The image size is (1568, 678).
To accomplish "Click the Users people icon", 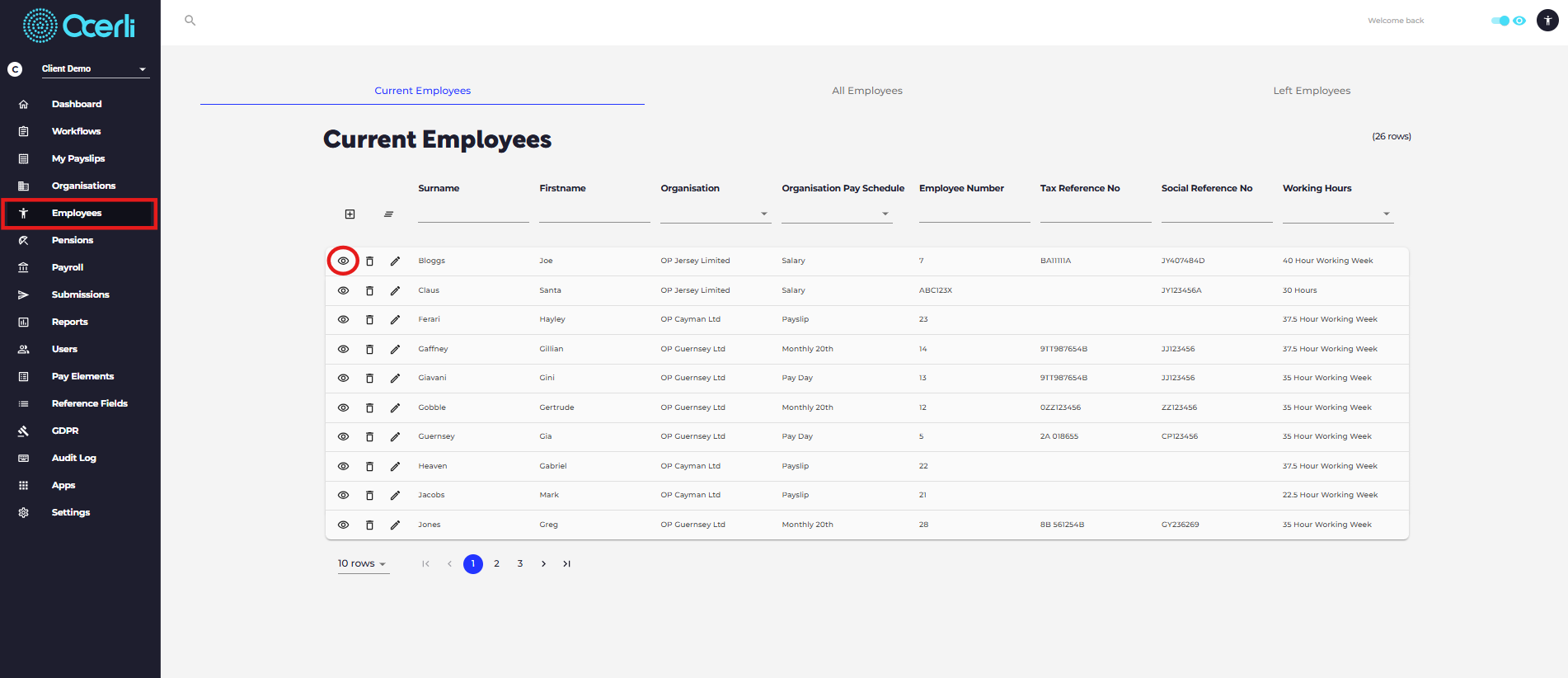I will [23, 349].
